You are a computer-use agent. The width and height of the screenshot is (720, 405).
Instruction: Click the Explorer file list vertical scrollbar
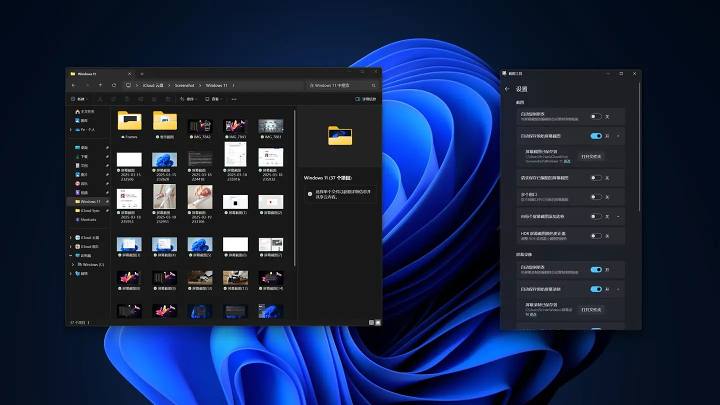point(294,186)
